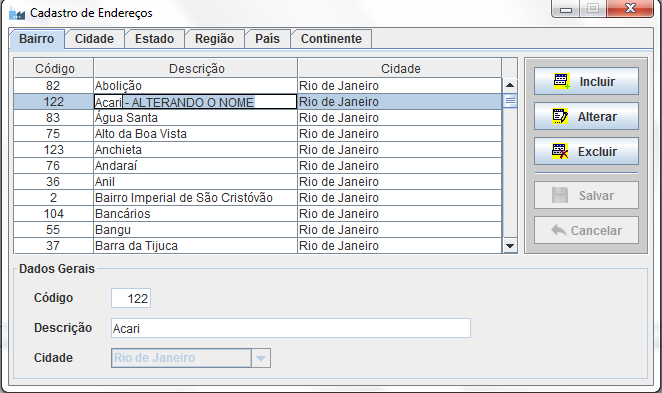Screen dimensions: 662x393
Task: Open the Estado tab
Action: click(154, 39)
